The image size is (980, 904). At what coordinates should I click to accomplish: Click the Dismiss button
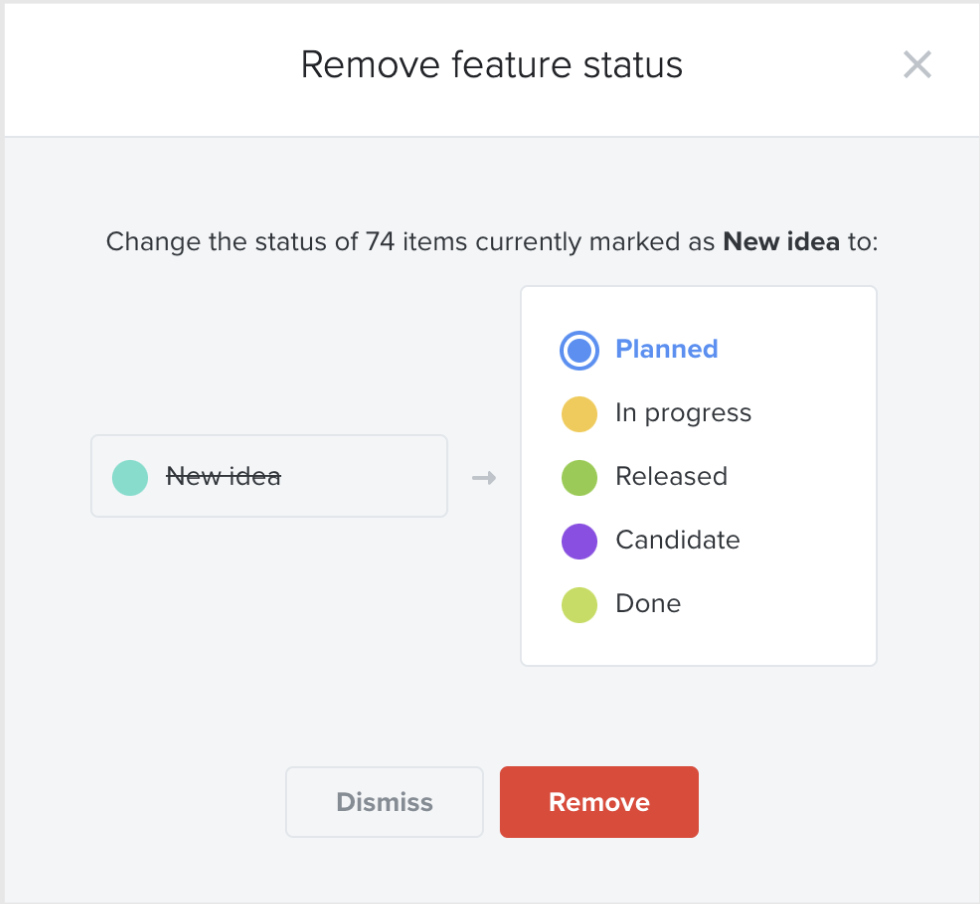click(x=384, y=801)
